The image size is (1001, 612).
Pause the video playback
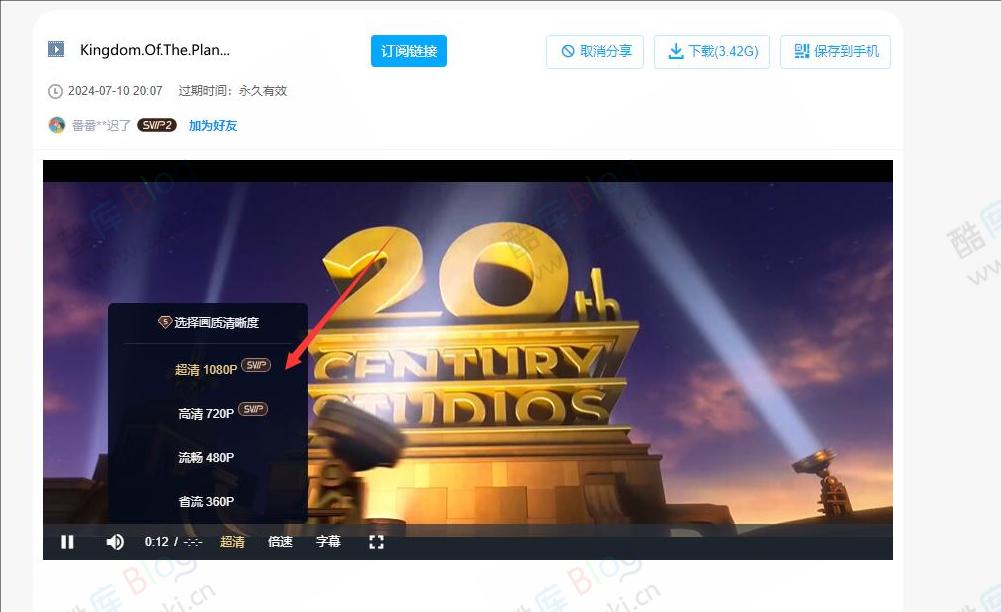click(x=67, y=542)
